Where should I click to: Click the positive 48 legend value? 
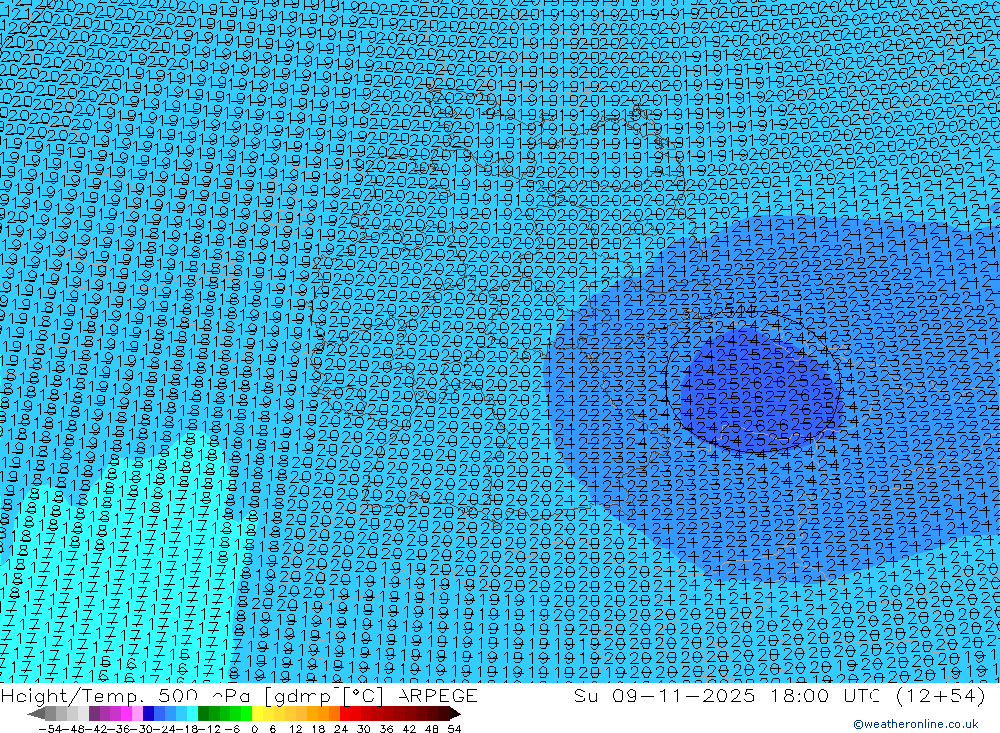(432, 729)
